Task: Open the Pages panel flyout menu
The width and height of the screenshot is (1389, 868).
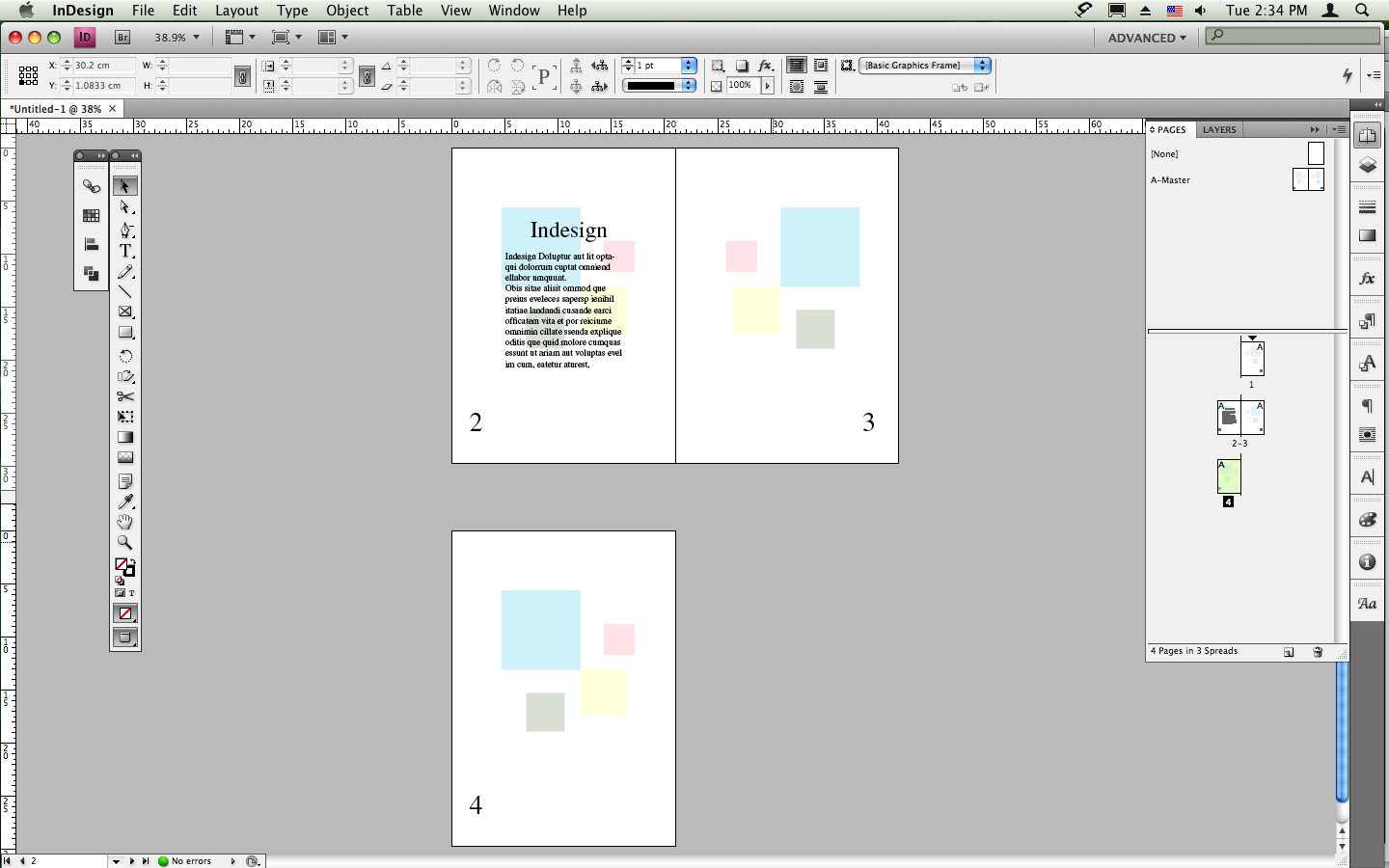Action: click(1339, 129)
